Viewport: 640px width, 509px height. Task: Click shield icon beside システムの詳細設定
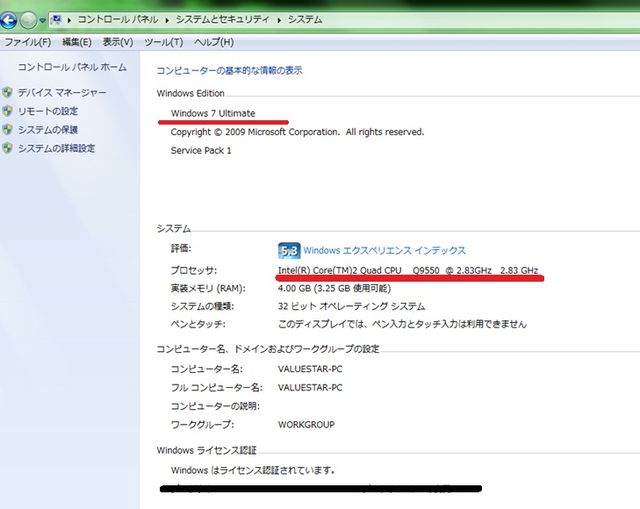[8, 149]
